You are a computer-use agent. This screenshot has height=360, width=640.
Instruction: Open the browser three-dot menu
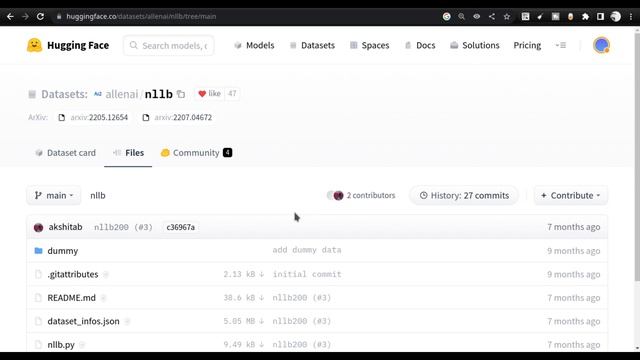(x=631, y=16)
